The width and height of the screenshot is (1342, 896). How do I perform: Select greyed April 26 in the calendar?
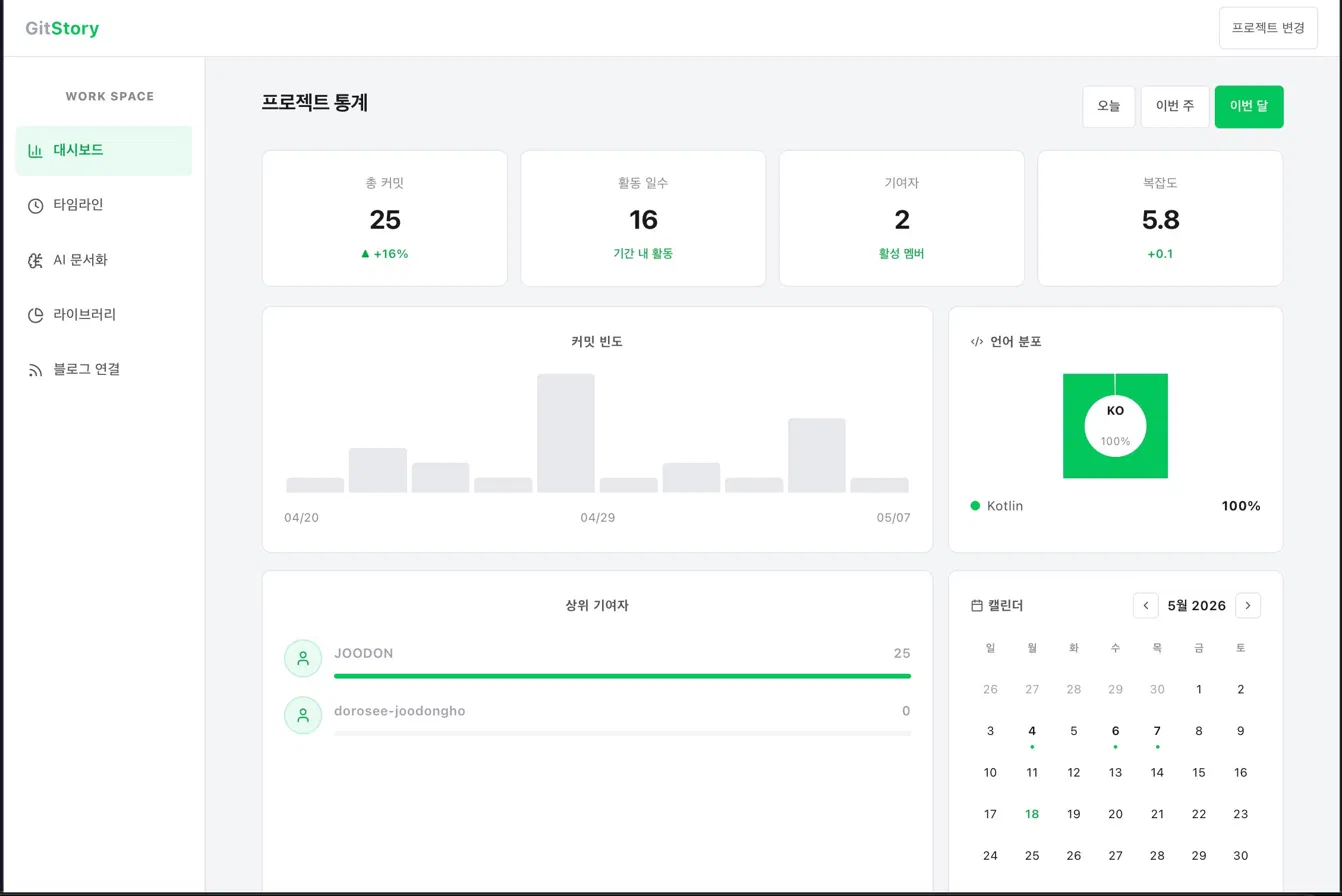(990, 689)
